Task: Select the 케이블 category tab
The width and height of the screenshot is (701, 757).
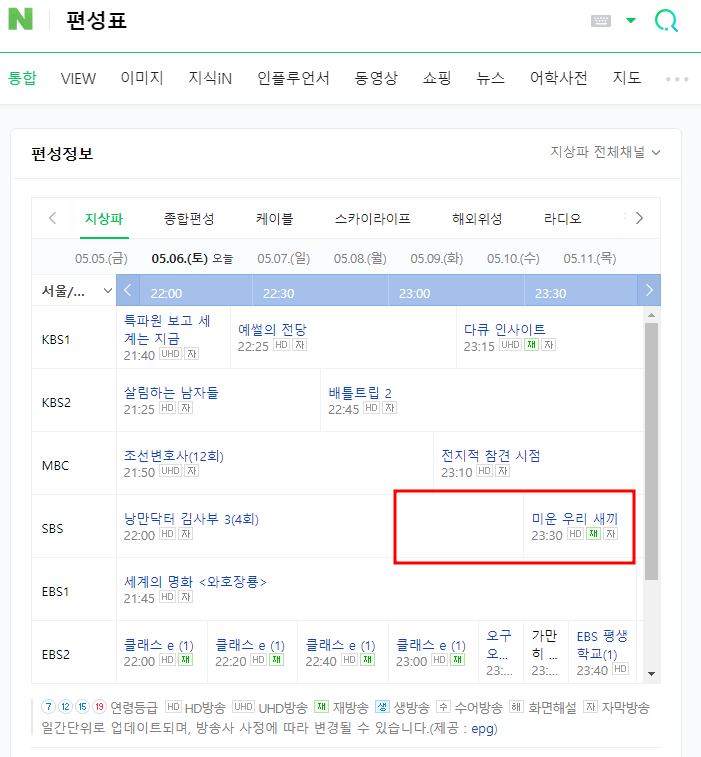Action: (274, 219)
